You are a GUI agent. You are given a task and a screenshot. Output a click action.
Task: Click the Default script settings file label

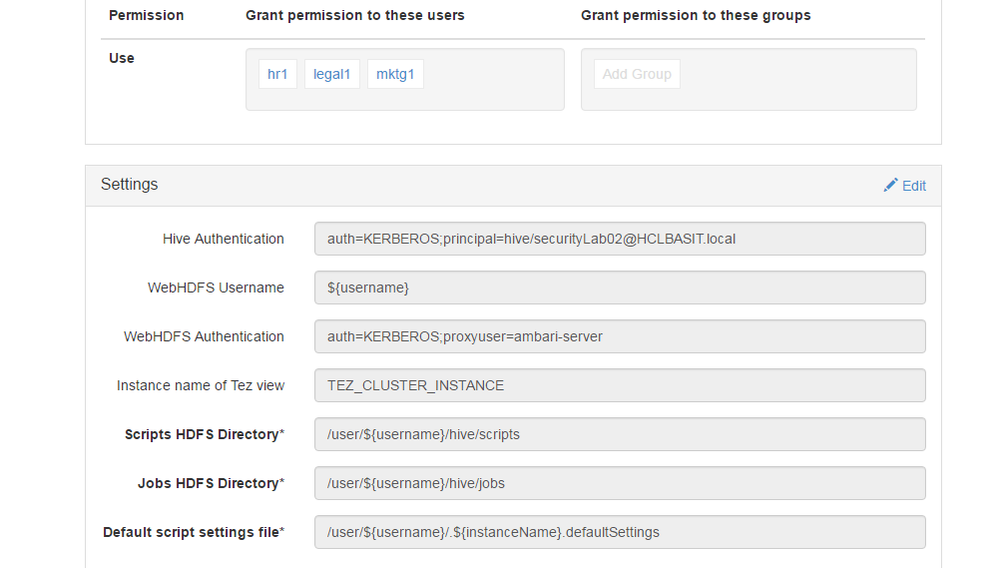pos(193,533)
